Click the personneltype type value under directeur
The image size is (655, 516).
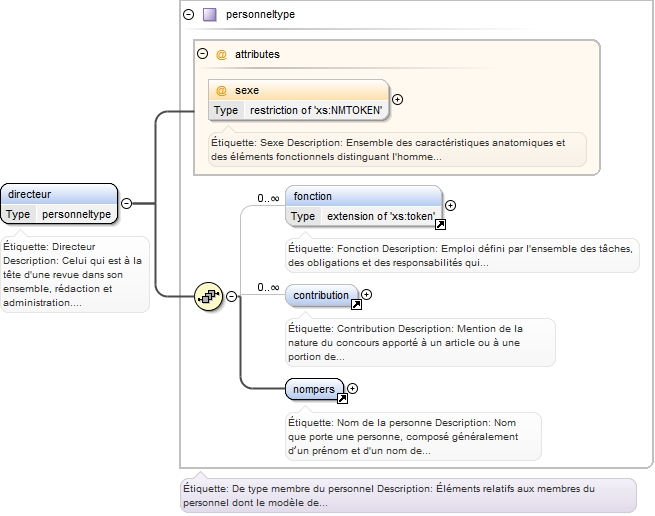tap(76, 214)
